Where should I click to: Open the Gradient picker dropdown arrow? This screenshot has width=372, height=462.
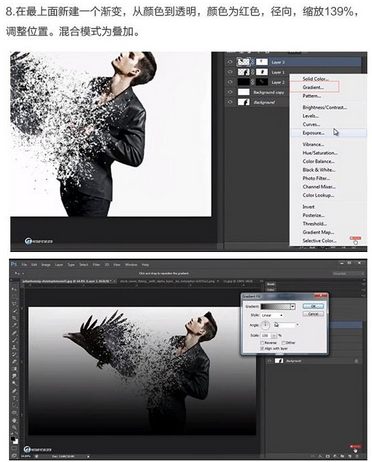pyautogui.click(x=293, y=306)
